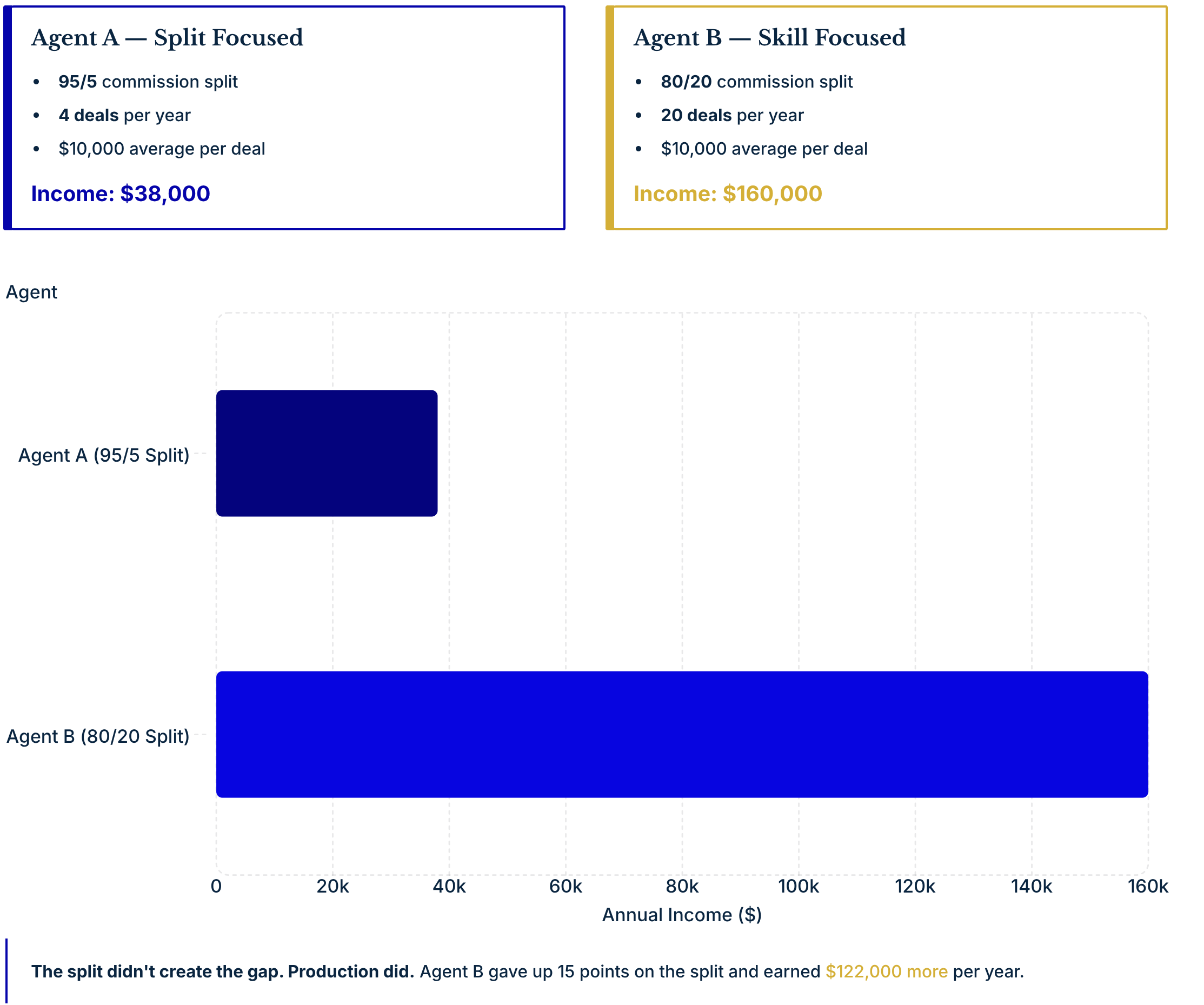
Task: Click the Agent A dark navy bar
Action: pos(326,453)
